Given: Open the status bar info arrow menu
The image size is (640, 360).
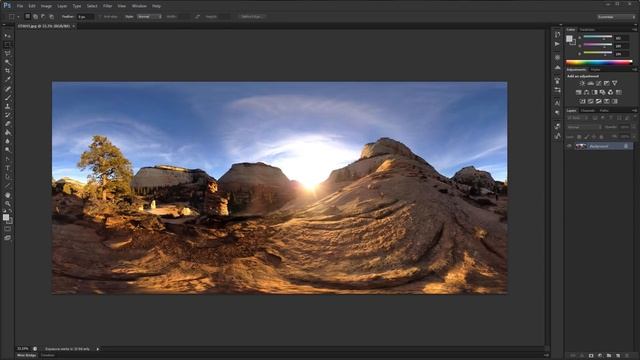Looking at the screenshot, I should (98, 349).
